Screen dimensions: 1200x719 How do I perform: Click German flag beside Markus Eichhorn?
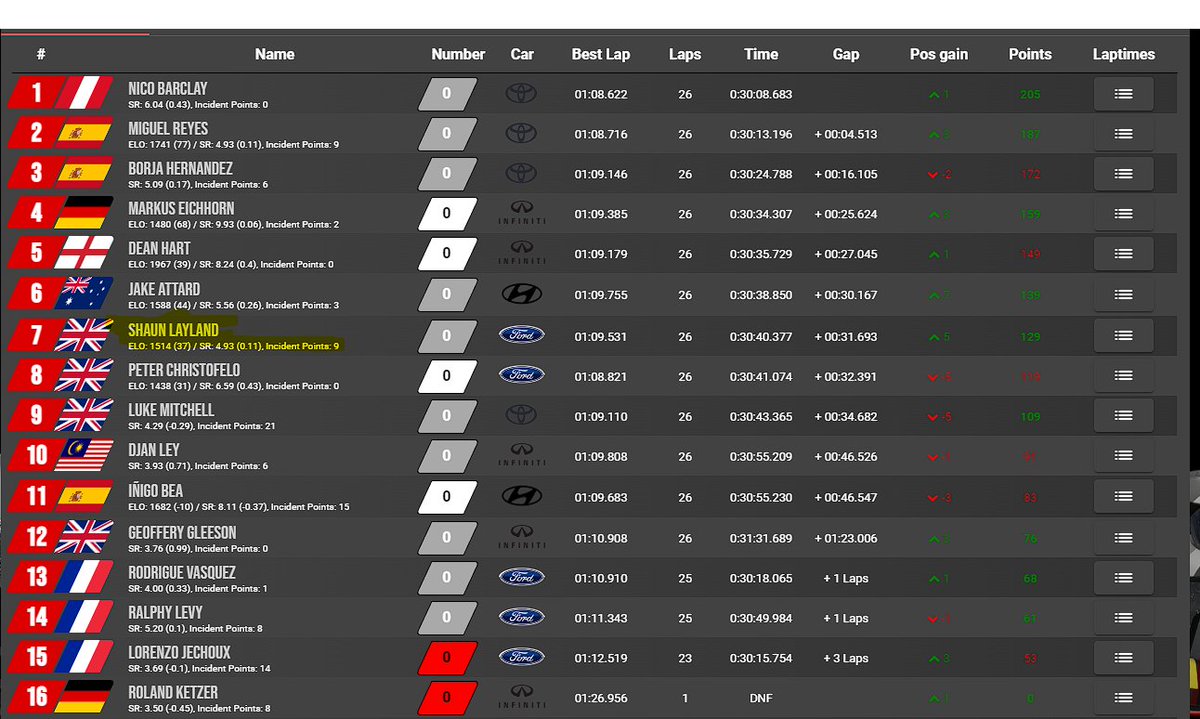point(84,214)
